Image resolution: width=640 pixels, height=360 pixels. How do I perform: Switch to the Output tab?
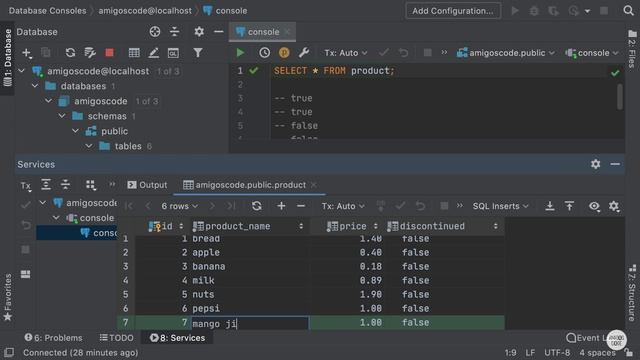pos(147,185)
